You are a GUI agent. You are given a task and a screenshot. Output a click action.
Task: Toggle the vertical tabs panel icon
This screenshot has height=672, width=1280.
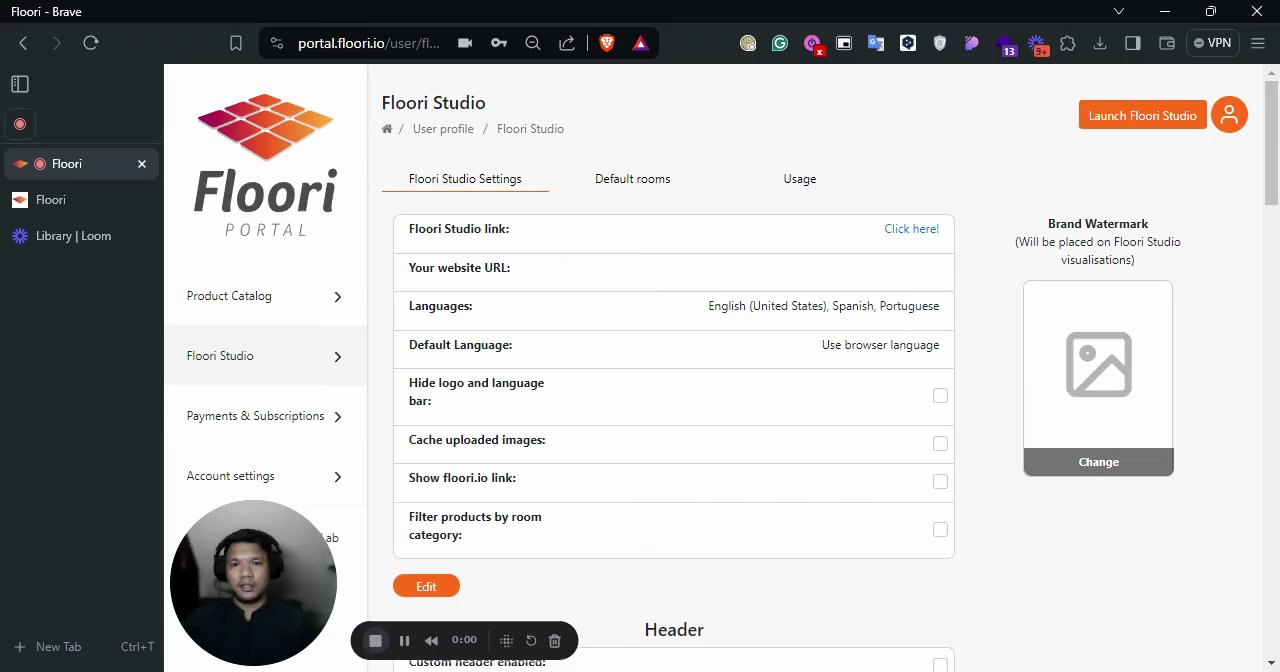20,84
